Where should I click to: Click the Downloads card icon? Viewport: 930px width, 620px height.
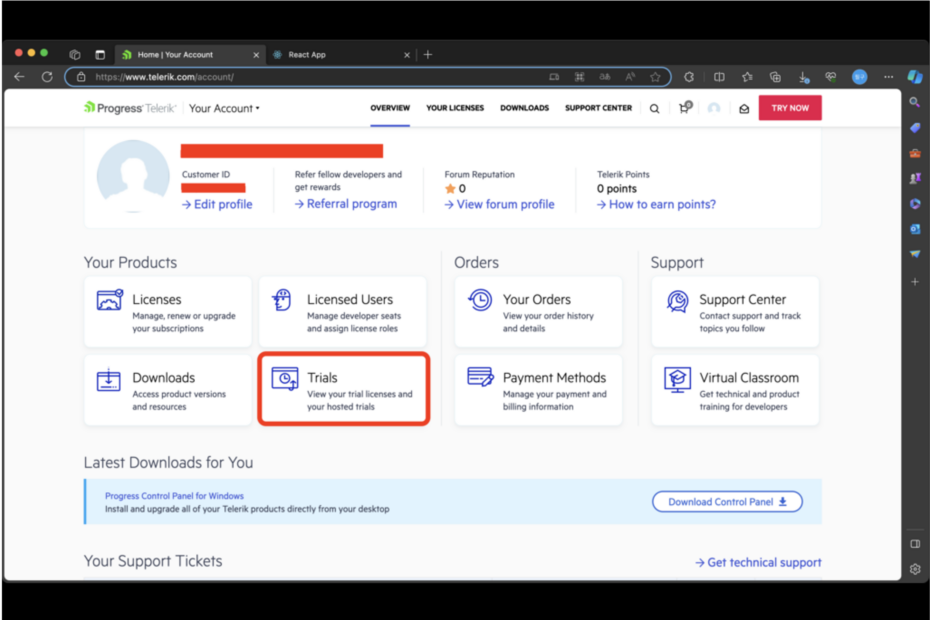[109, 380]
